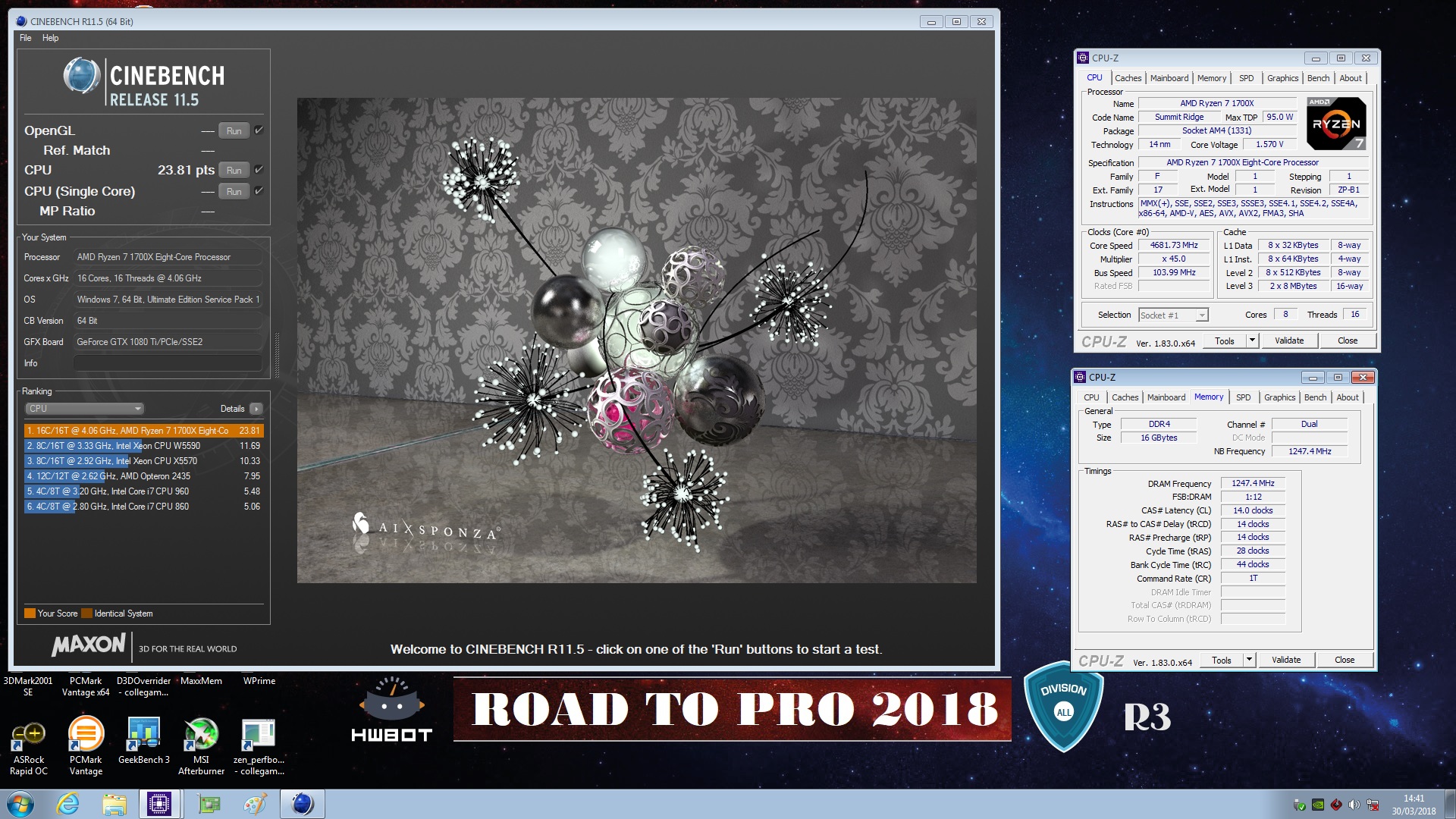Click the taskbar clock 14:41
This screenshot has width=1456, height=819.
[x=1414, y=799]
